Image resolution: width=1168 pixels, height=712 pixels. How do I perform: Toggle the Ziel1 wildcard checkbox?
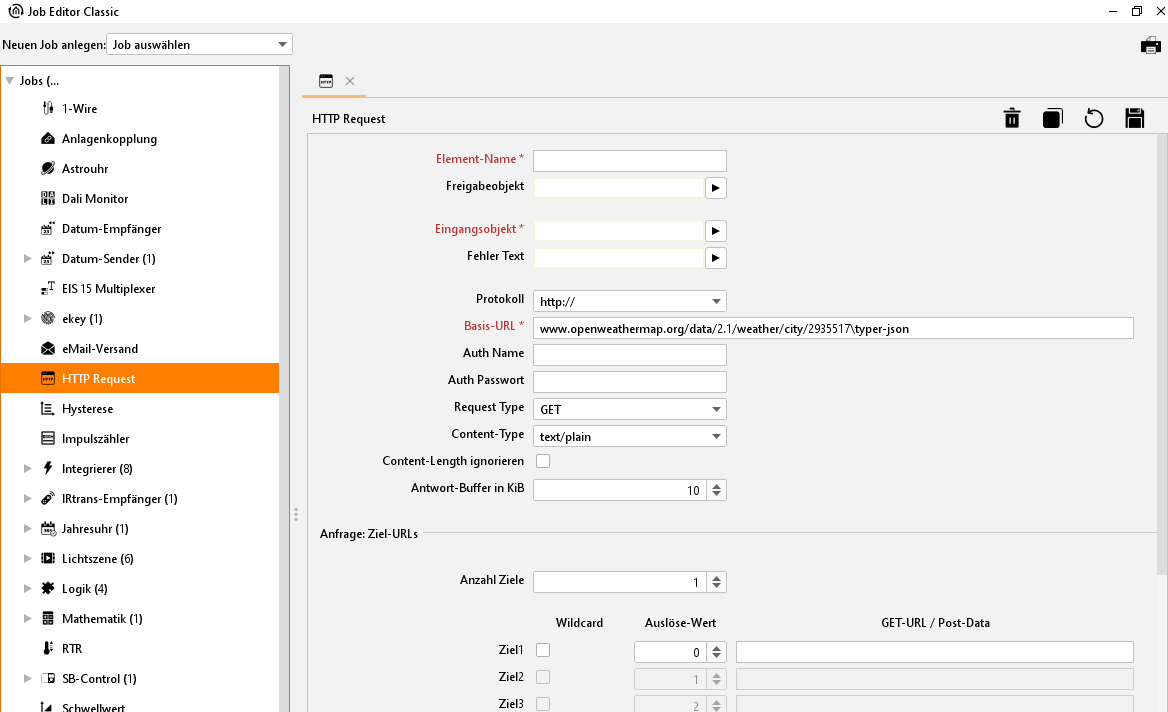pos(543,650)
